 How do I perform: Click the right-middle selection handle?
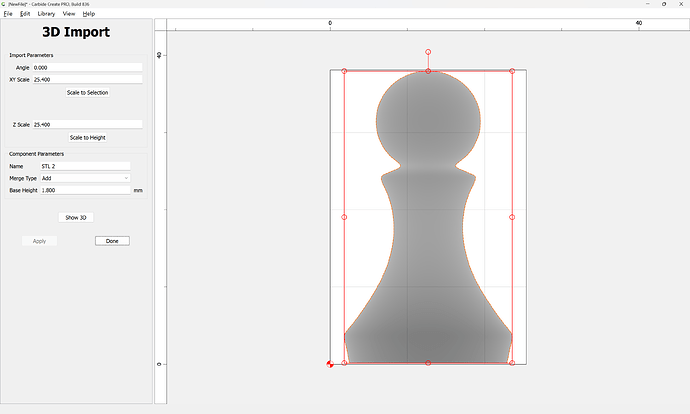click(x=512, y=217)
